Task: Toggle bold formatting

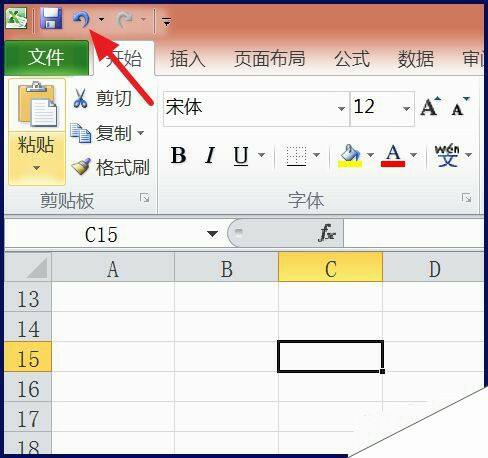Action: (179, 155)
